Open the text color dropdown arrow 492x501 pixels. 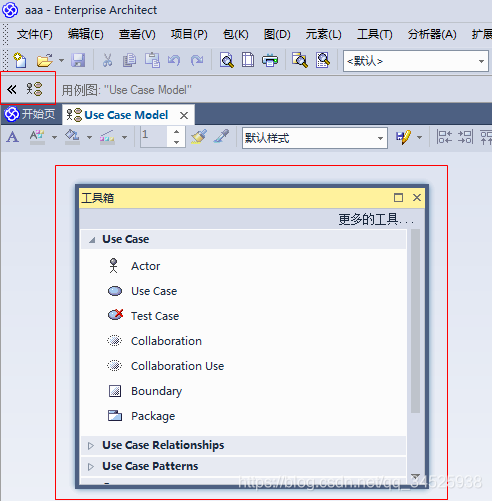pos(54,137)
